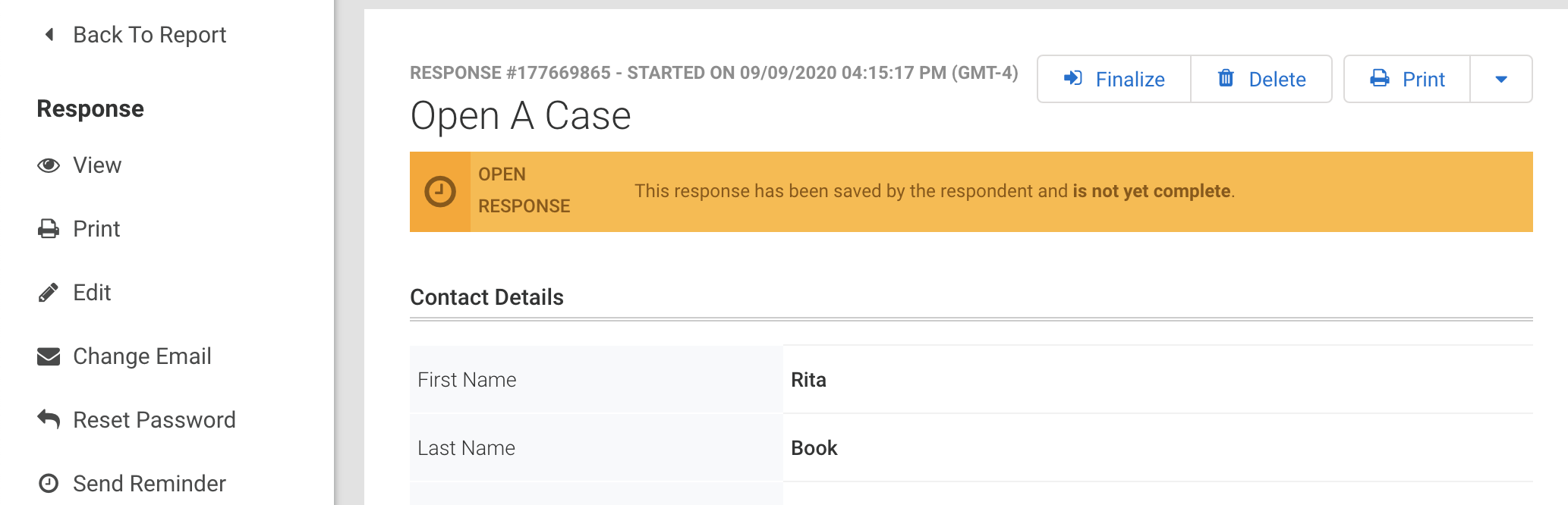Click the trash can icon on Delete
1568x505 pixels.
tap(1226, 78)
